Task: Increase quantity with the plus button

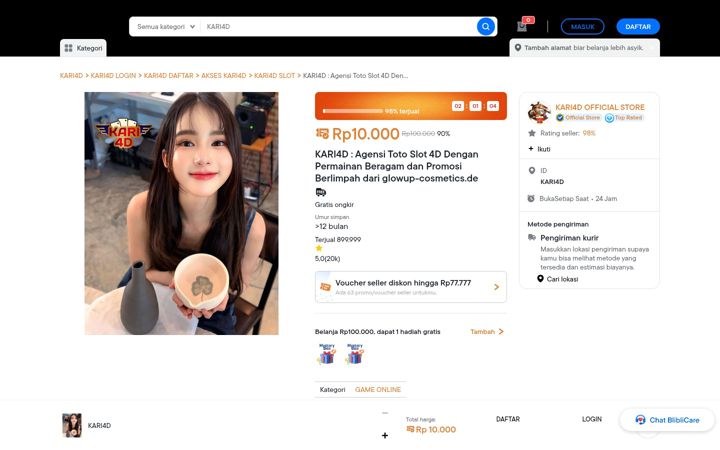Action: pos(385,435)
